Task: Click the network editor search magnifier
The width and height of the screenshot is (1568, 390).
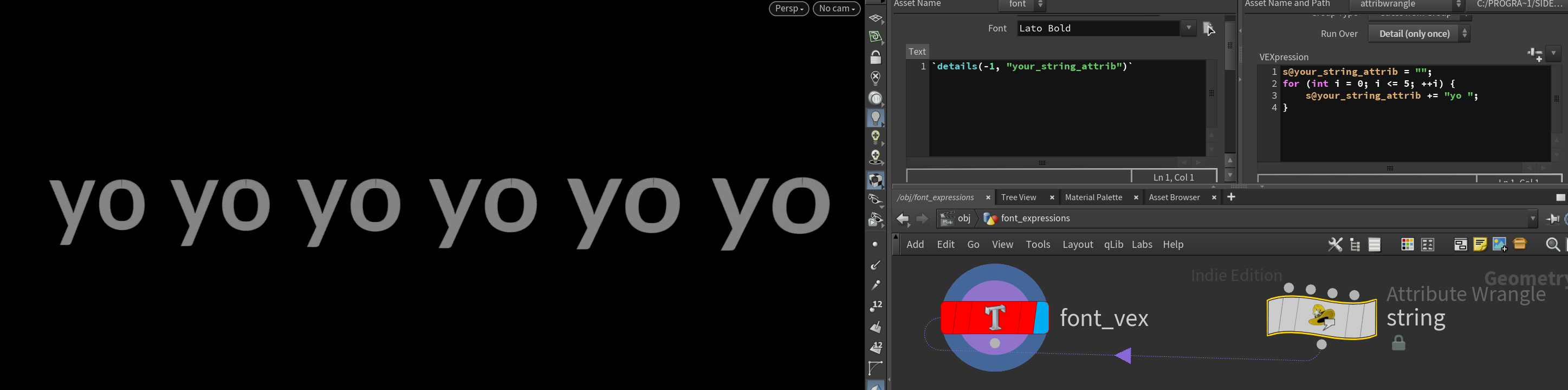Action: coord(1552,245)
